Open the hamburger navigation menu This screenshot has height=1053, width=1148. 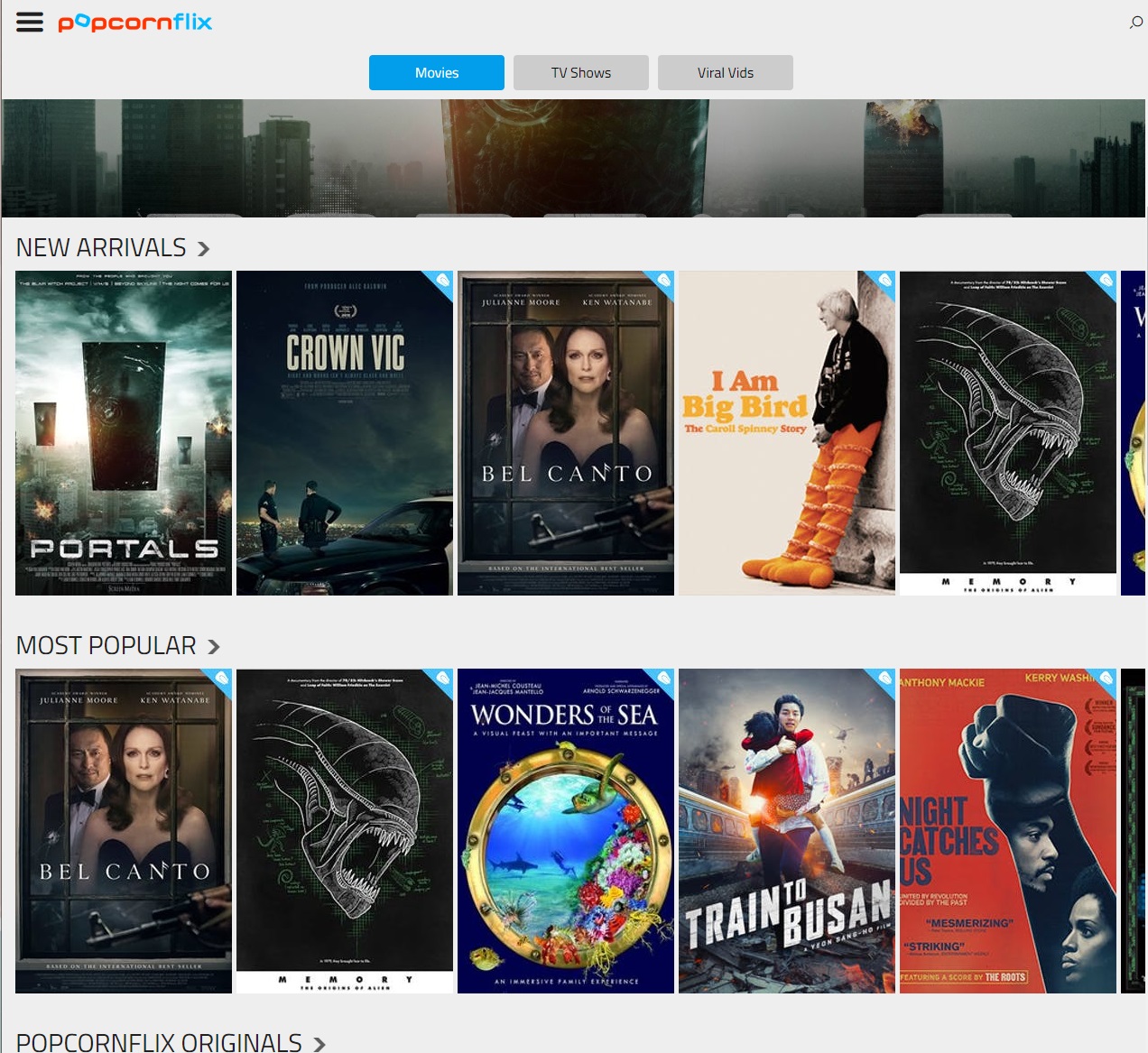point(30,23)
